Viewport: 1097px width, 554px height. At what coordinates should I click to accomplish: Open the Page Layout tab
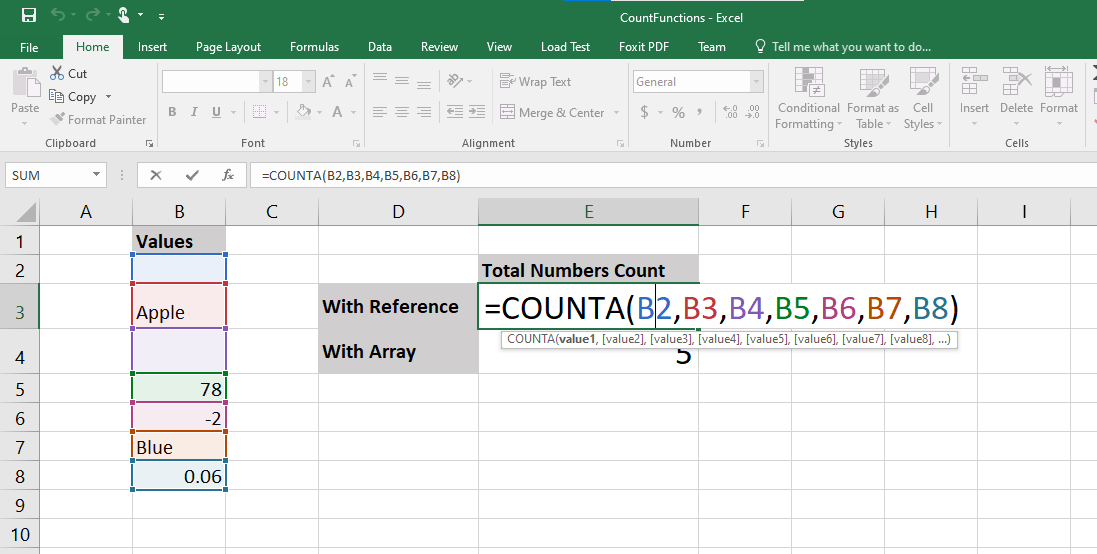[228, 47]
